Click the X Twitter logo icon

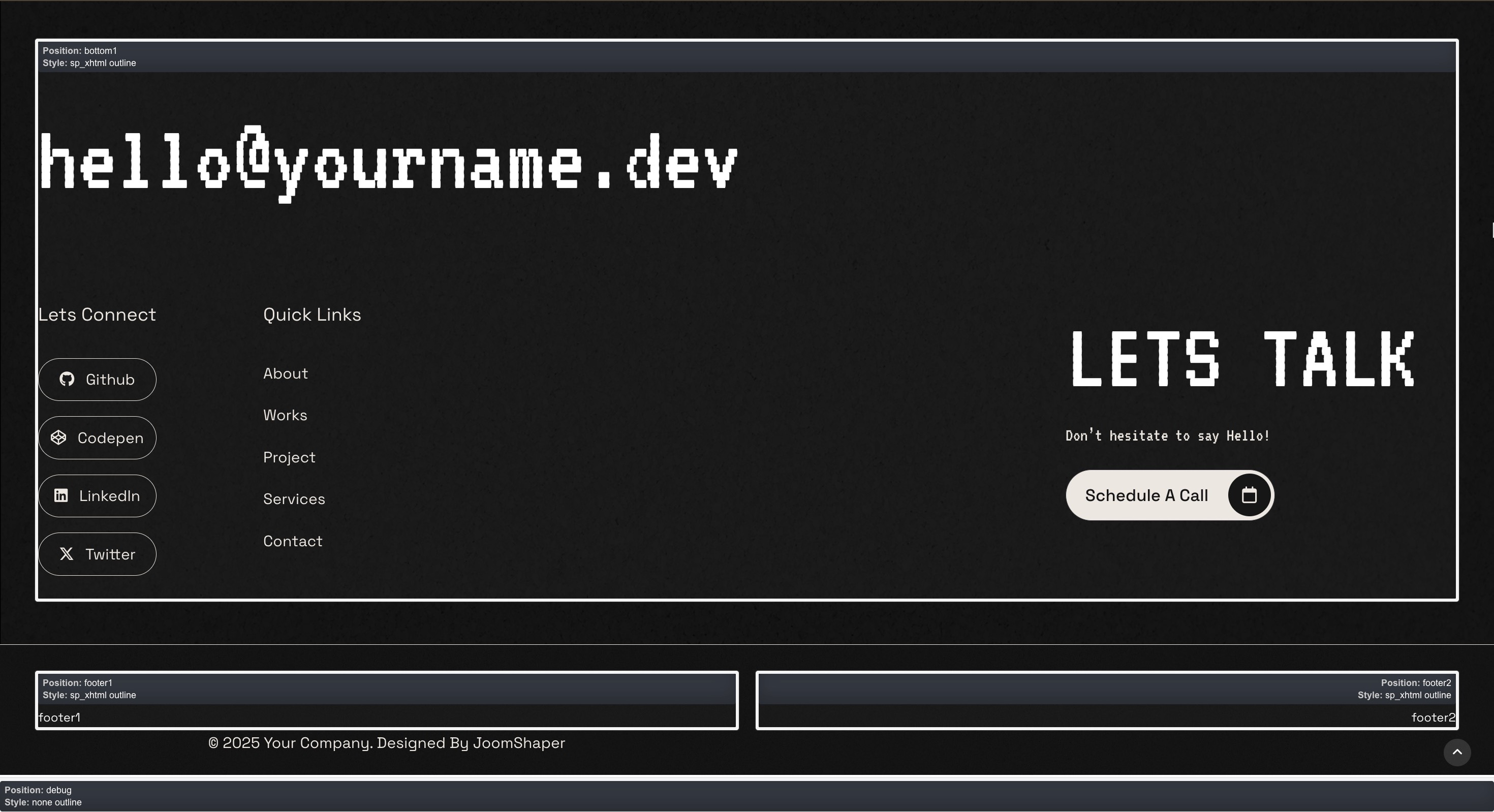click(x=67, y=554)
